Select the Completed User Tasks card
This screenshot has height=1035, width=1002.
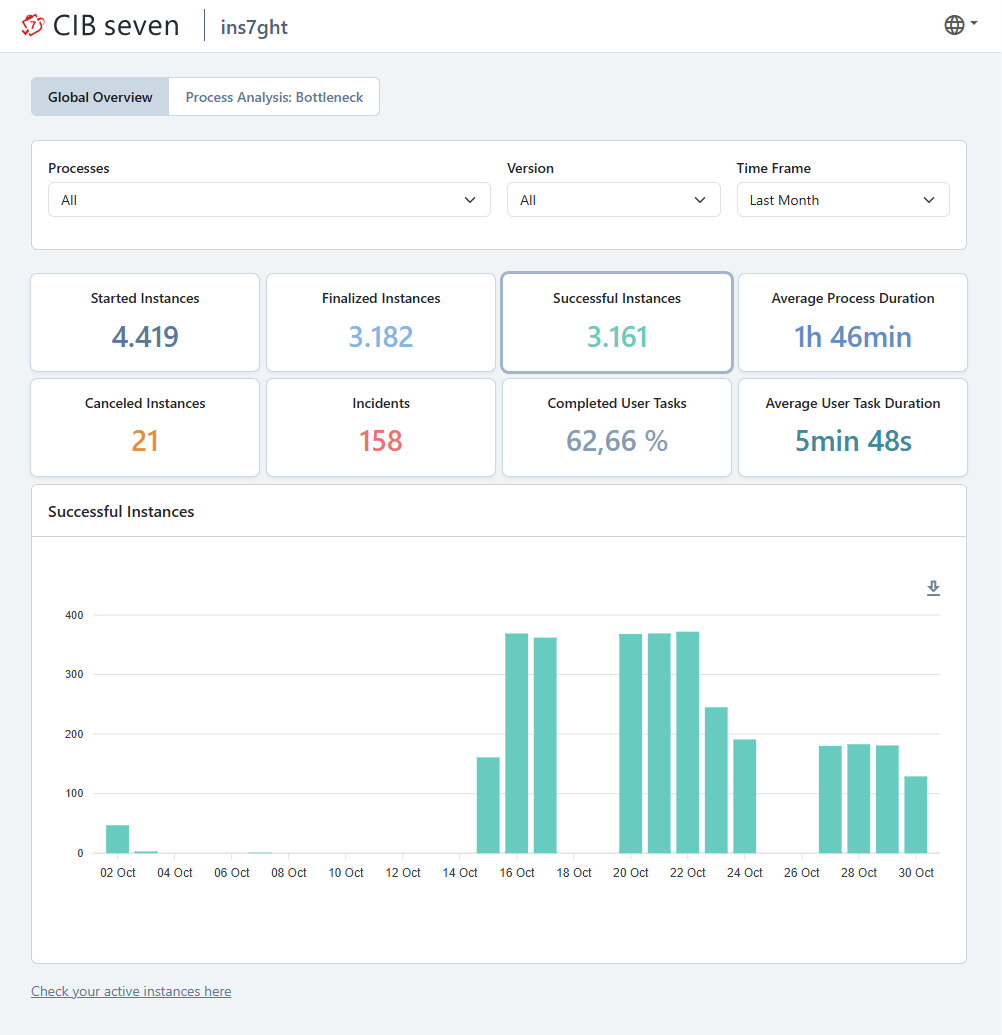point(617,427)
